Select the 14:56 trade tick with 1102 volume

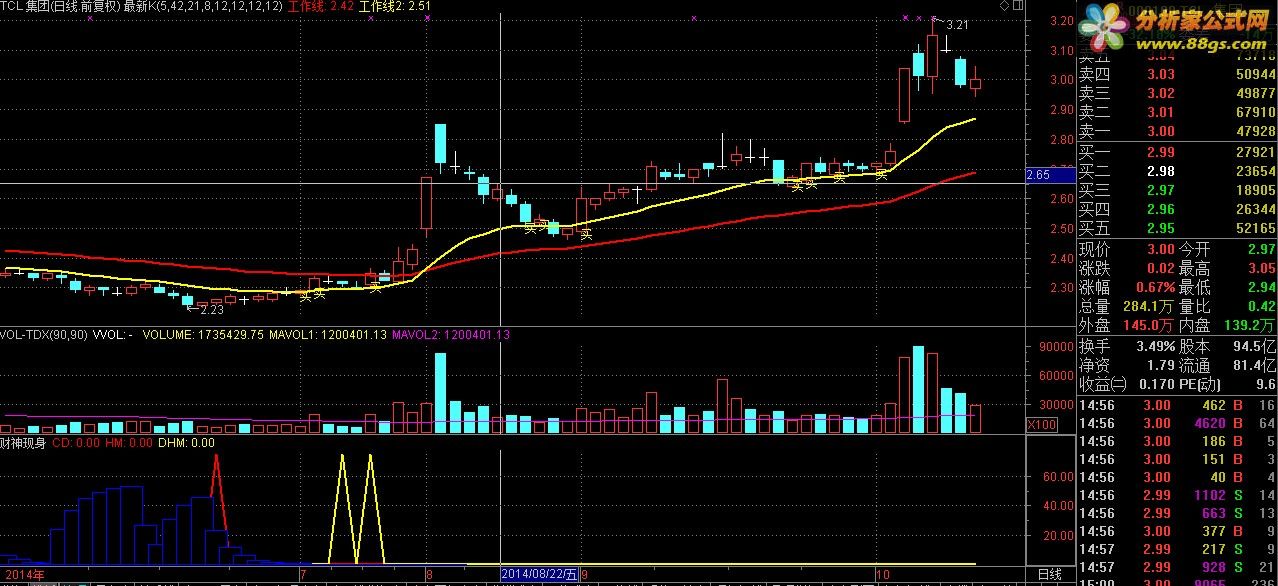point(1176,495)
